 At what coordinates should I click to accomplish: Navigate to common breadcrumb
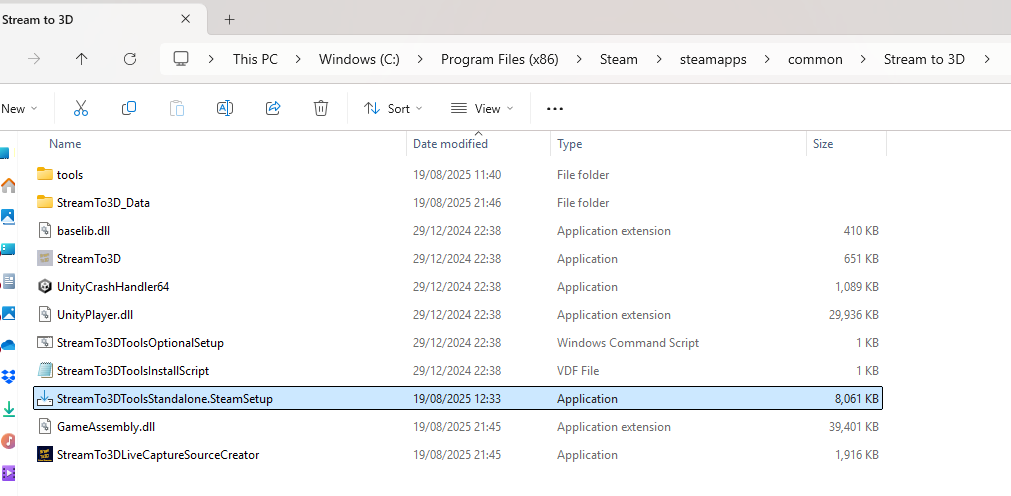pos(815,59)
